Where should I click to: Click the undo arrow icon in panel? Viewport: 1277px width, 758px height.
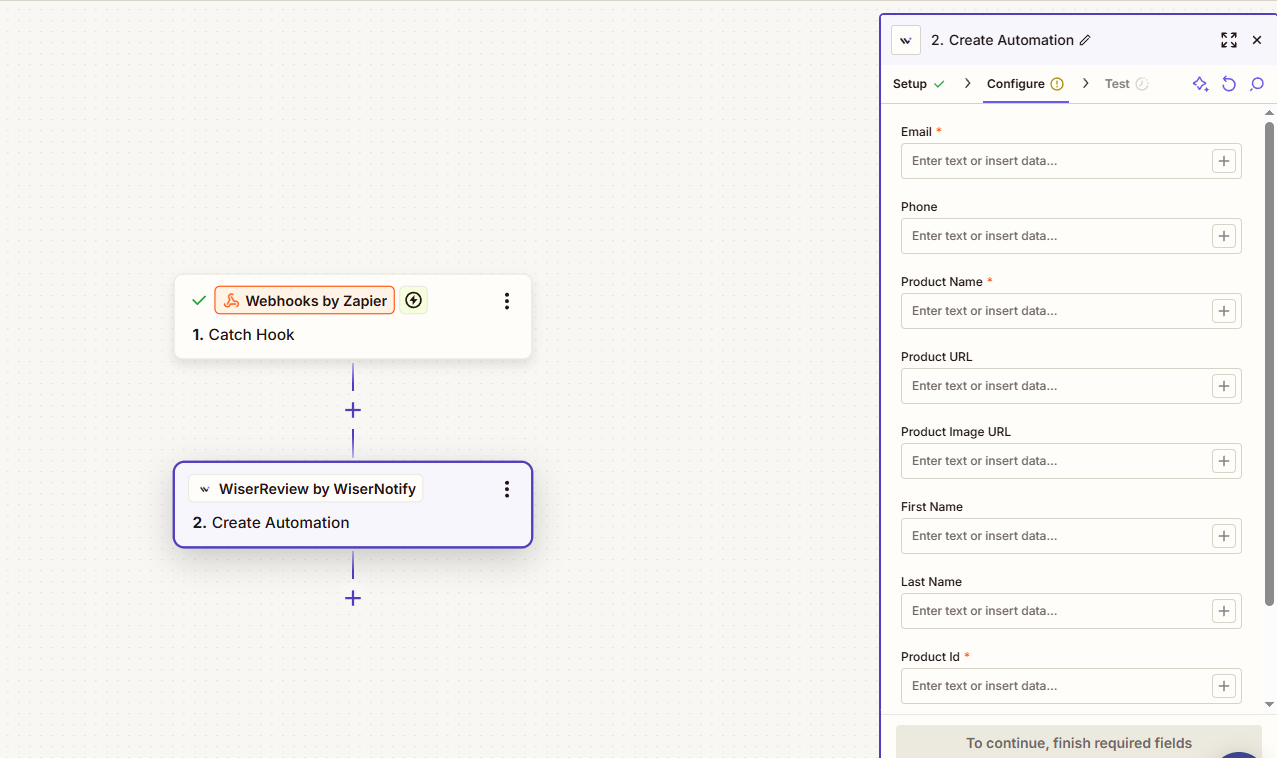click(1229, 84)
